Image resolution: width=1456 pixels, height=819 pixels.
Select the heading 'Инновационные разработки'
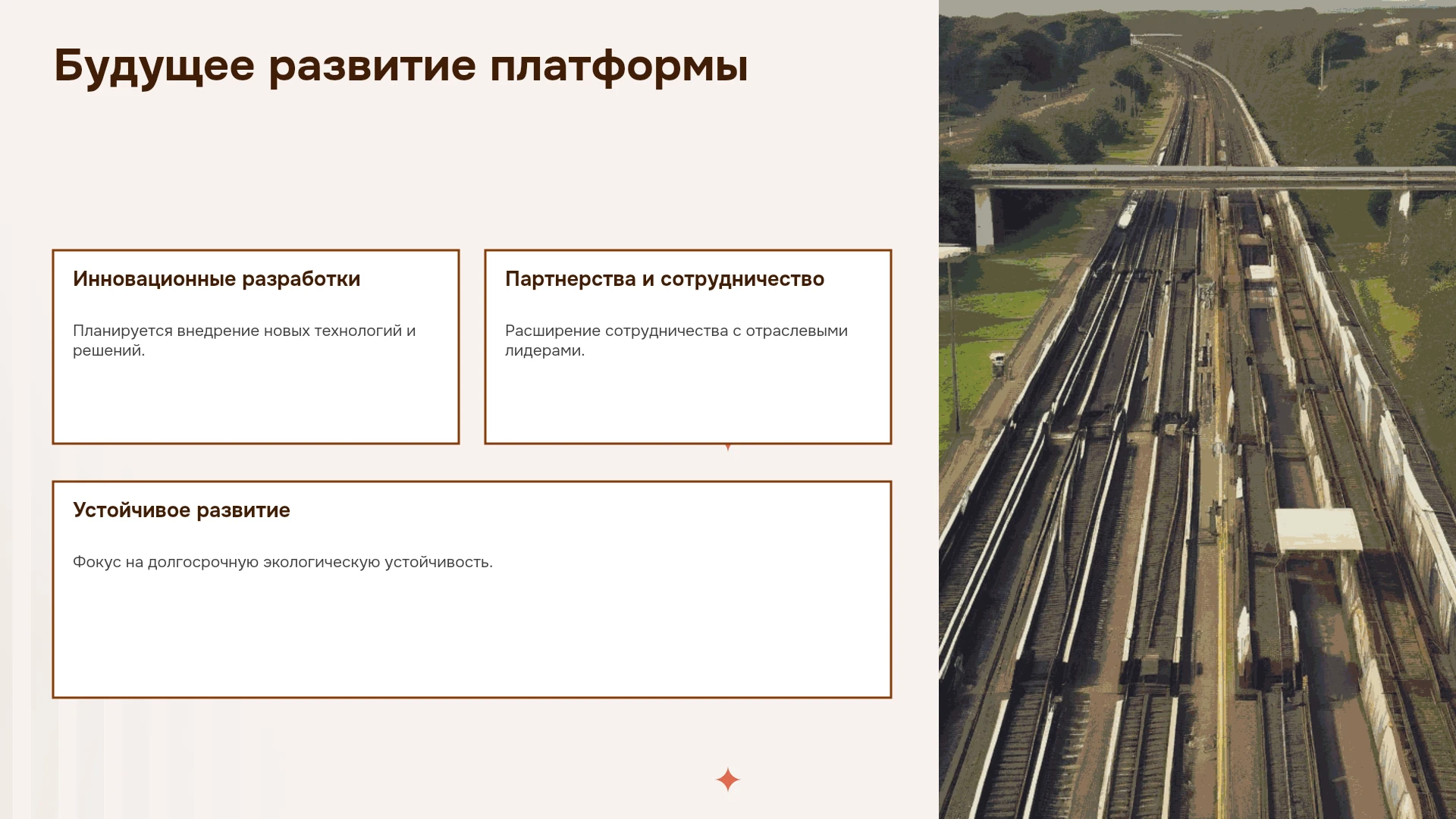point(216,279)
